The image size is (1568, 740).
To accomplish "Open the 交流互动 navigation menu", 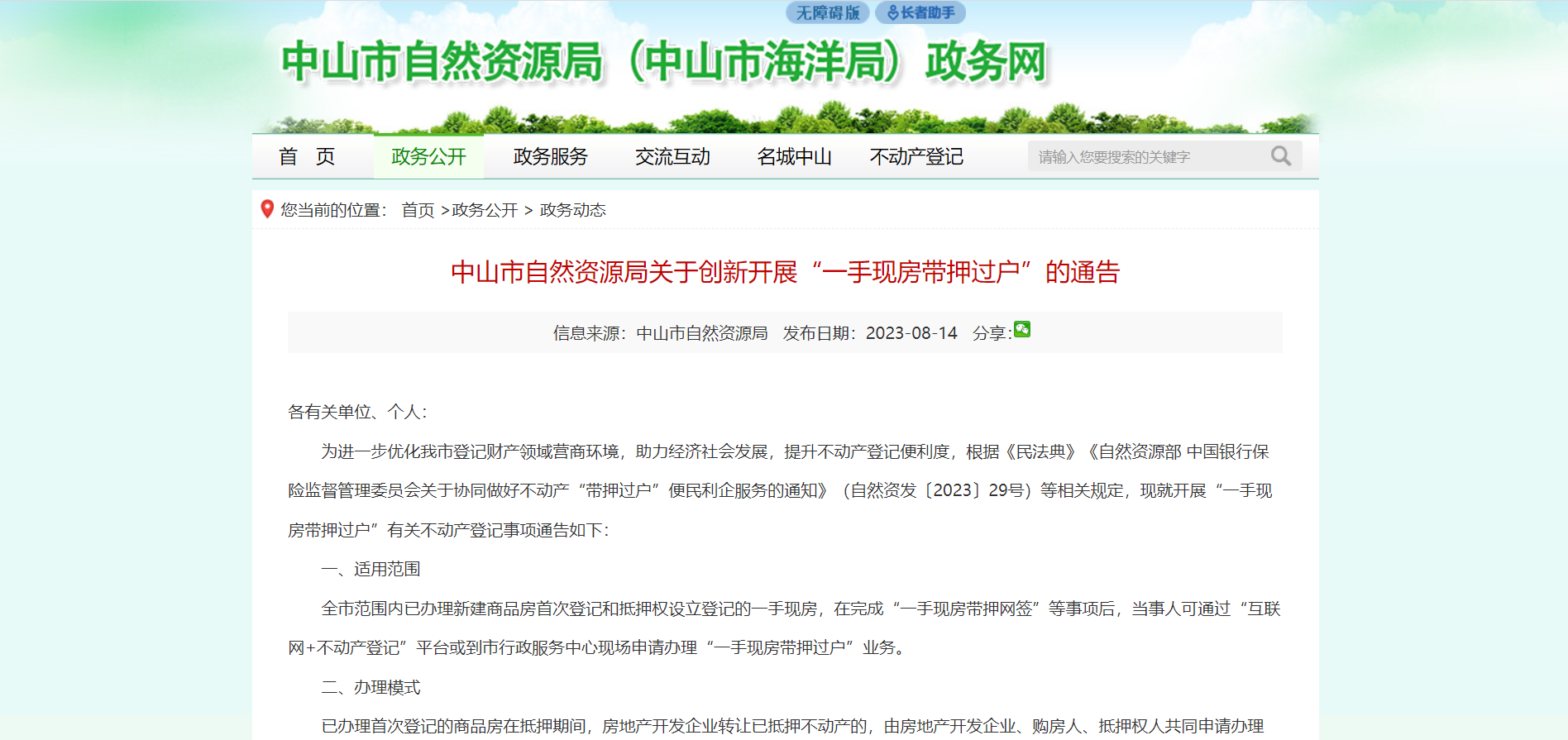I will tap(672, 157).
